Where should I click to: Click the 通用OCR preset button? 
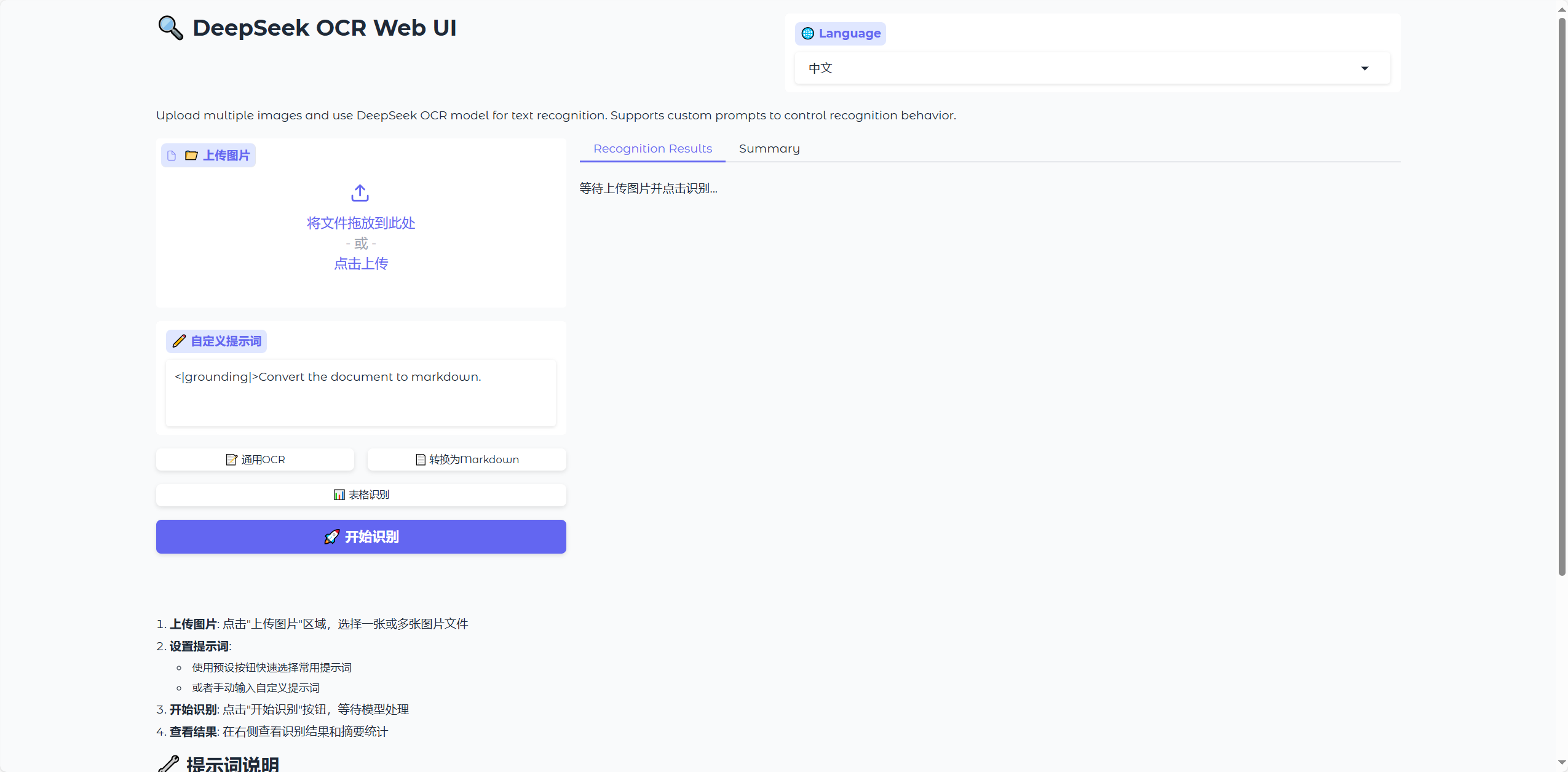(255, 459)
